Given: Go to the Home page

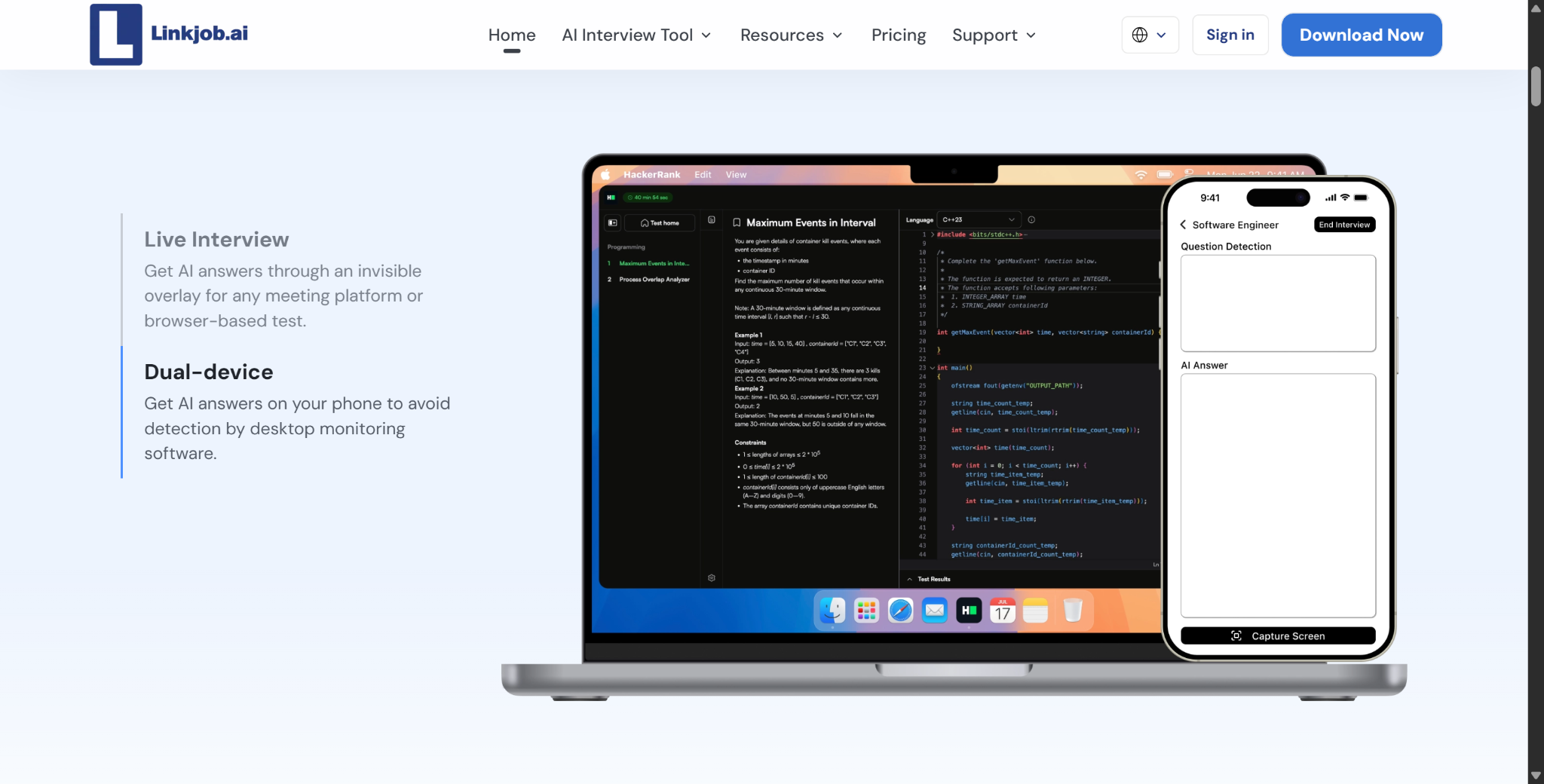Looking at the screenshot, I should pyautogui.click(x=512, y=35).
